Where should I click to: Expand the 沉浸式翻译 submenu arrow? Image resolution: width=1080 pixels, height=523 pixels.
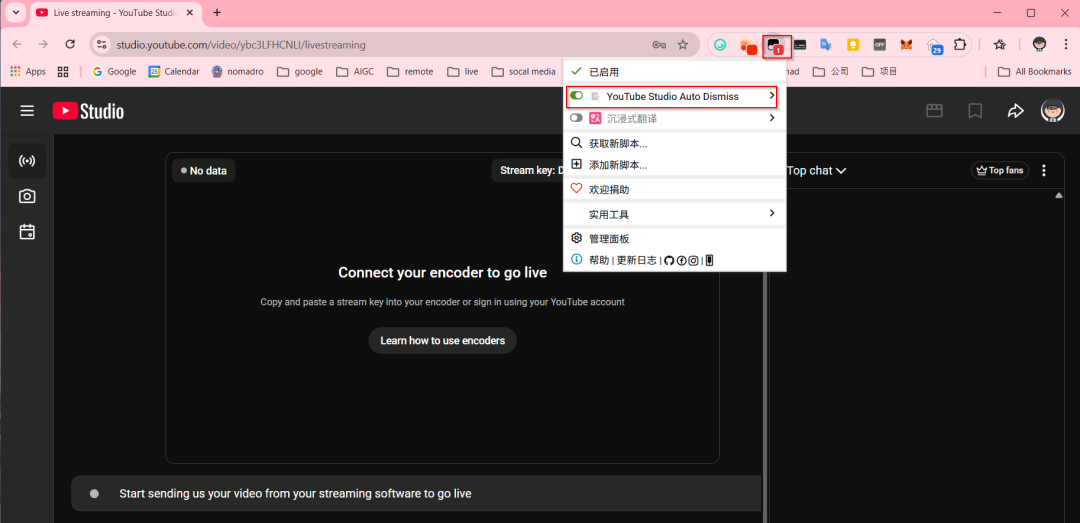771,118
